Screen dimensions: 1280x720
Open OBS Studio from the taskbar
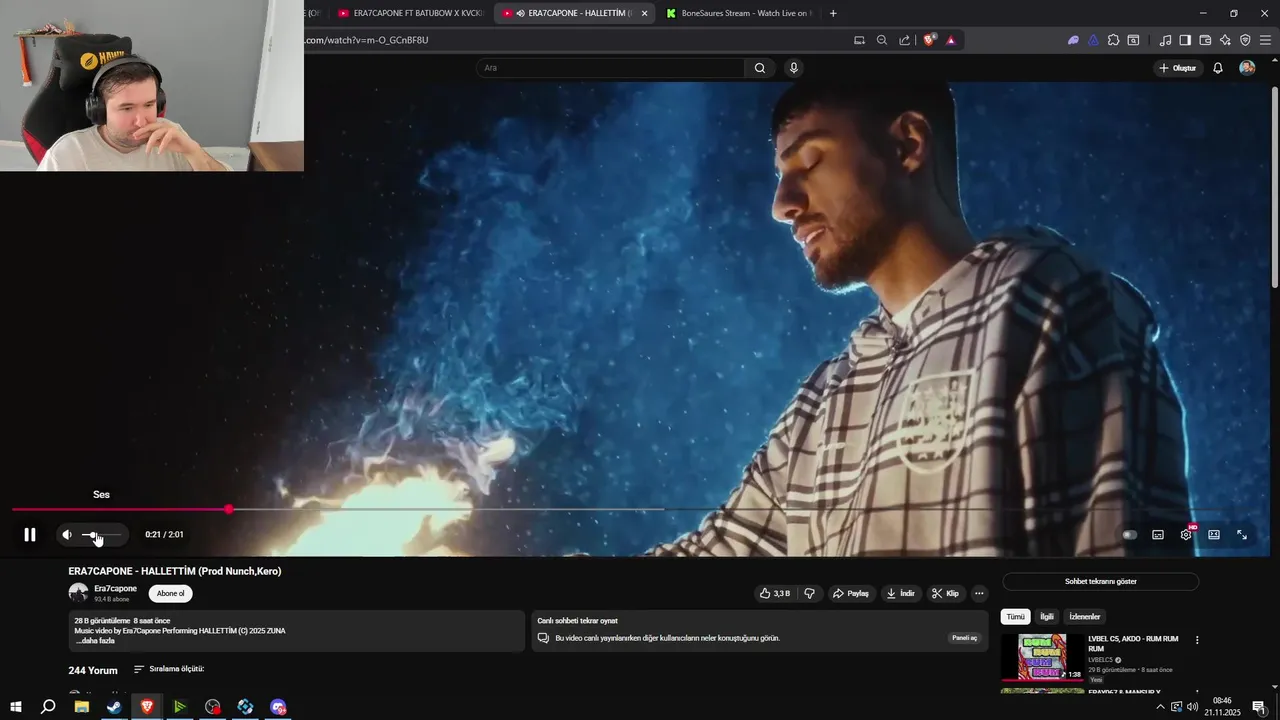[x=213, y=707]
